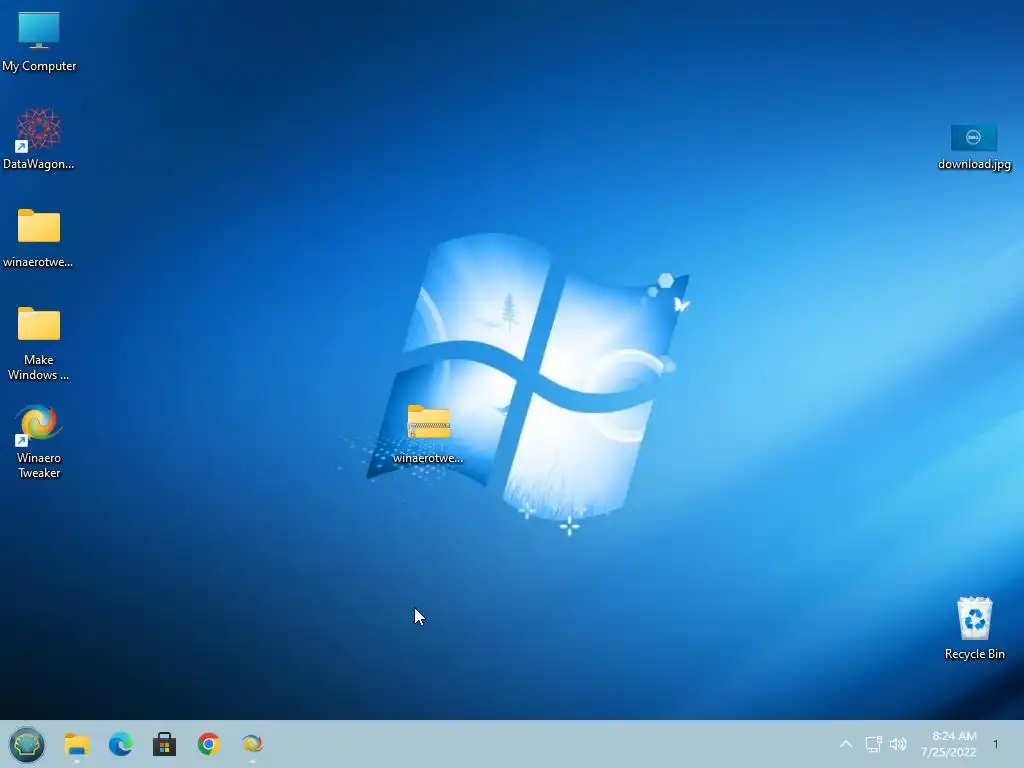Open the volume speaker tray icon
This screenshot has height=768, width=1024.
point(899,744)
